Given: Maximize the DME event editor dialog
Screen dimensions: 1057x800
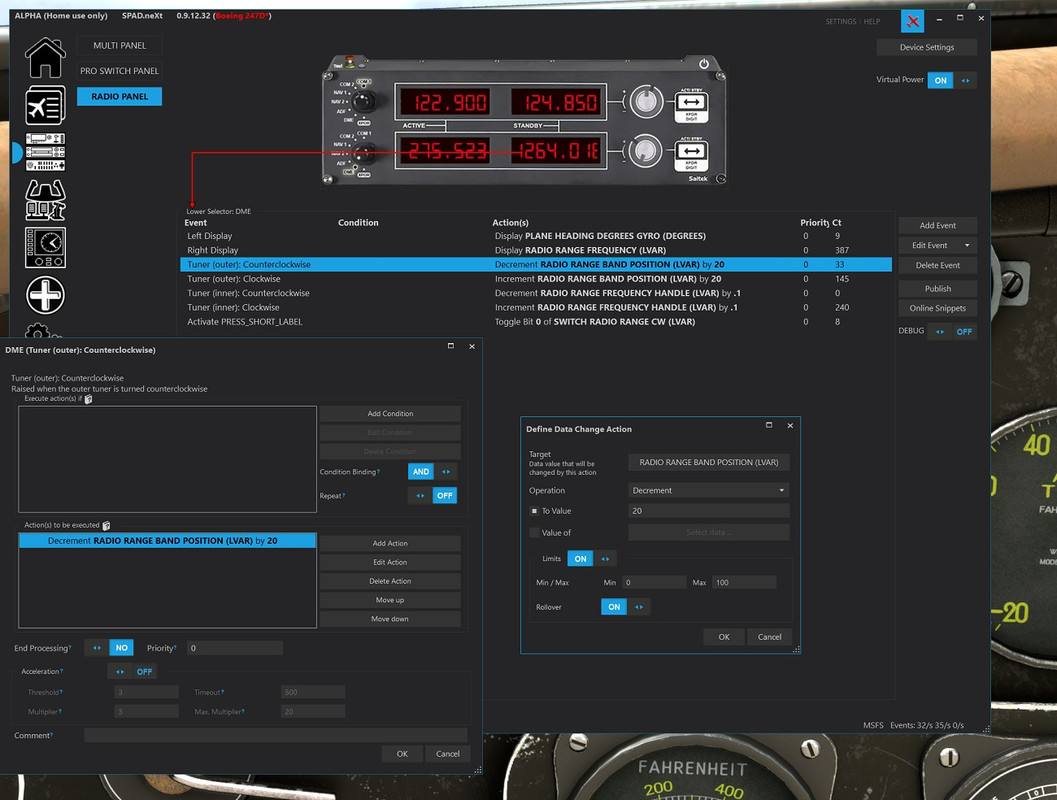Looking at the screenshot, I should [451, 346].
